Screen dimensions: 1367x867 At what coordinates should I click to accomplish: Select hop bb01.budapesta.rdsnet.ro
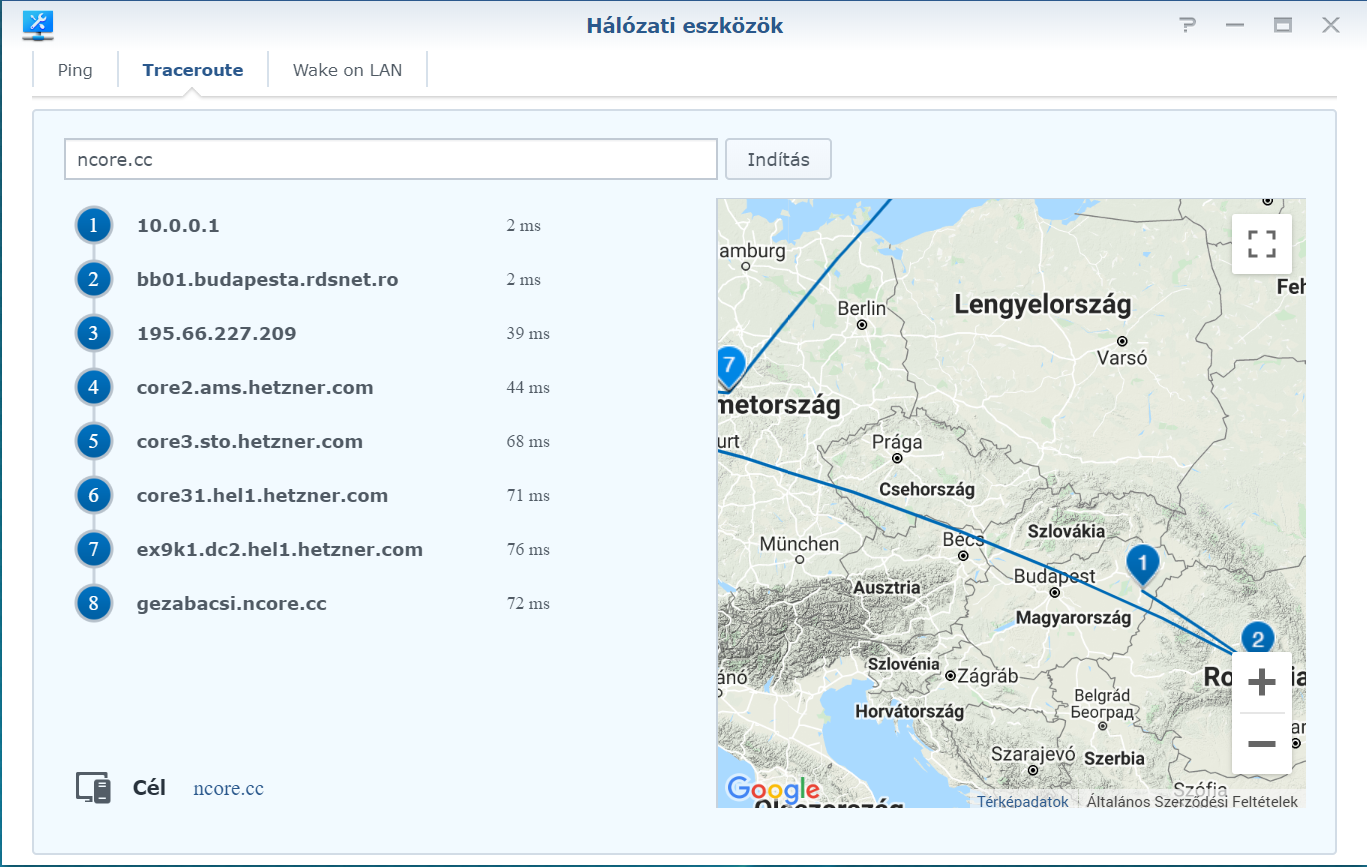click(x=268, y=280)
